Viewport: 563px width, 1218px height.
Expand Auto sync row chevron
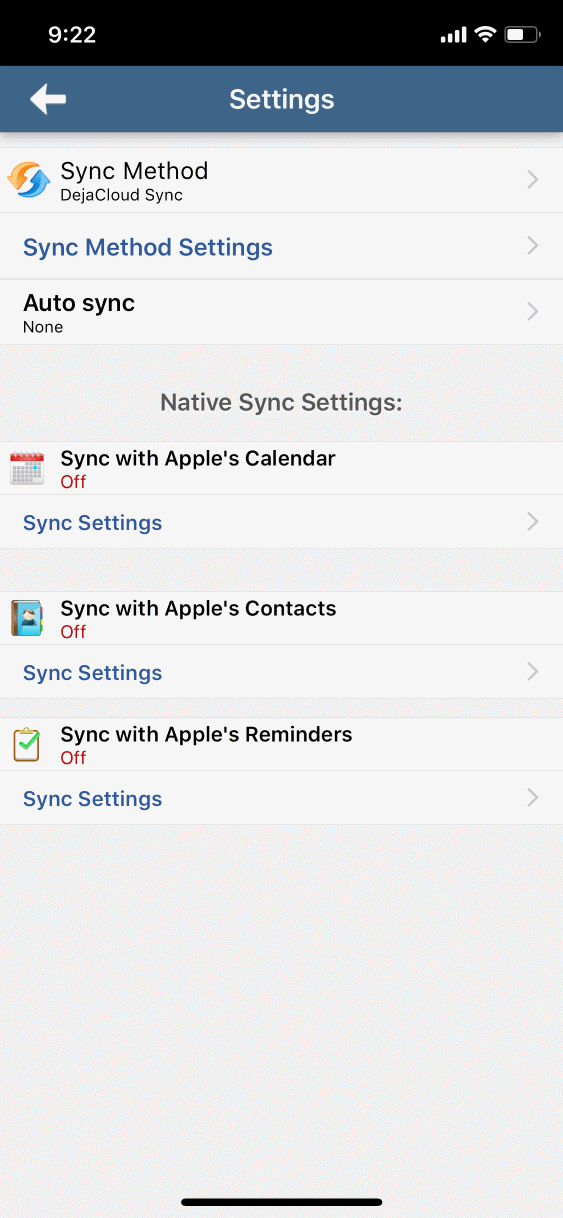[533, 312]
